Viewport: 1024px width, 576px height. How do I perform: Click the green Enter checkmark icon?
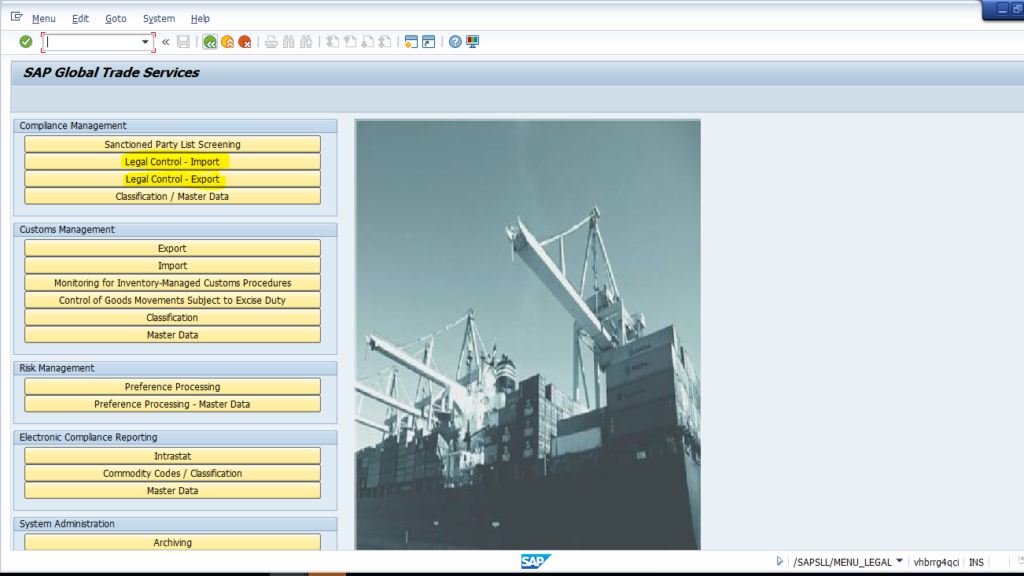25,42
